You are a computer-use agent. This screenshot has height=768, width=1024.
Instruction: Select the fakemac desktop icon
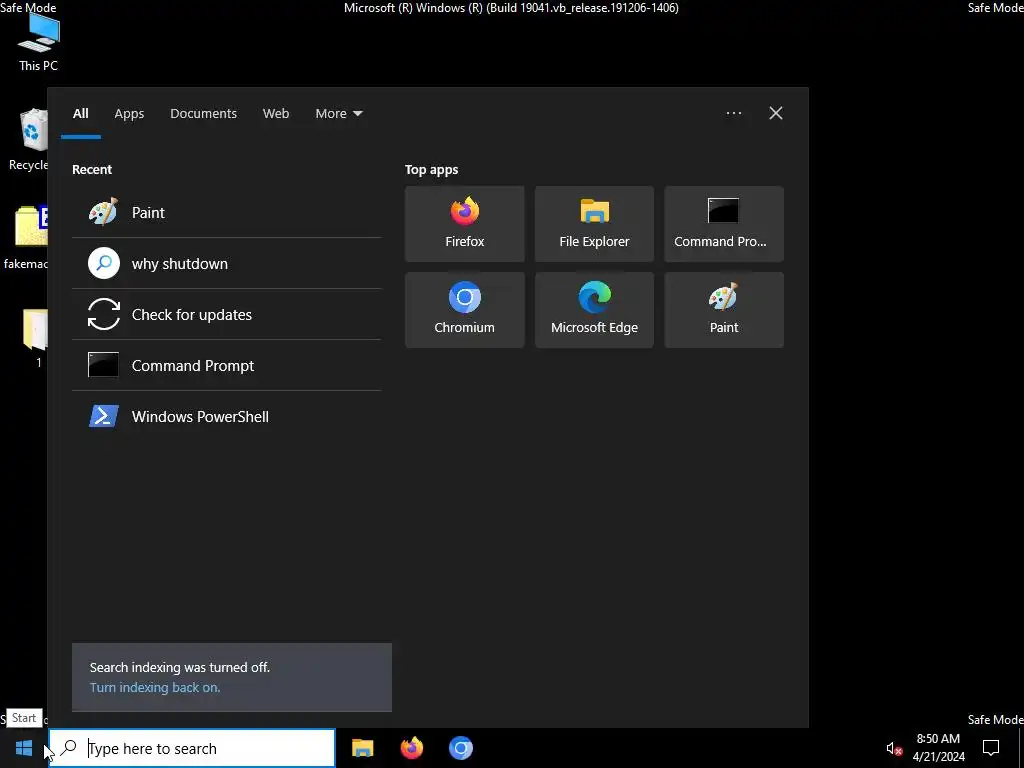26,238
